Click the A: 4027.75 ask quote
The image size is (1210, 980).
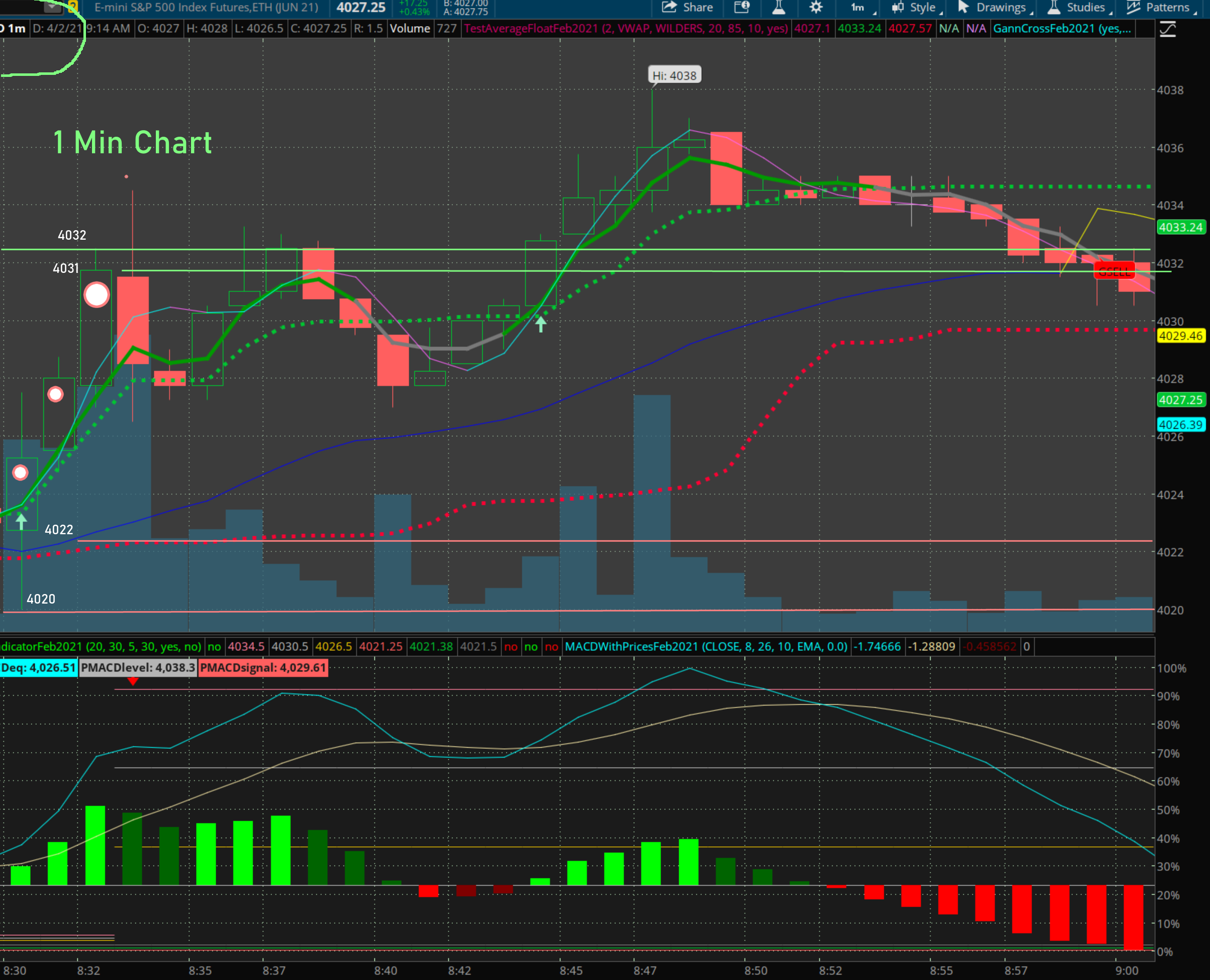pos(466,11)
